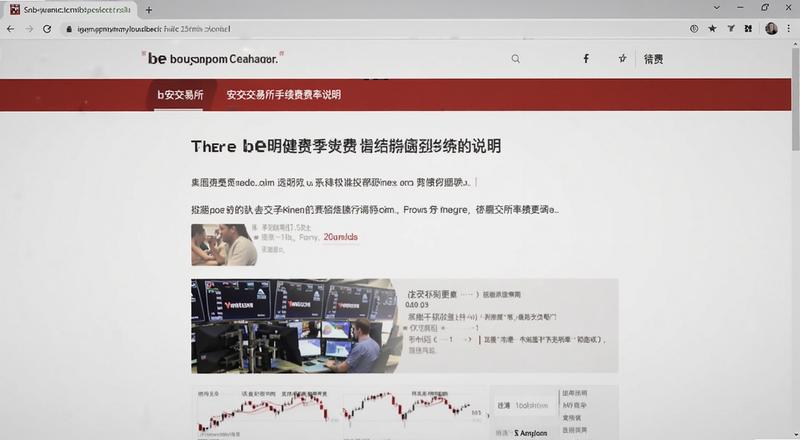Open the '20andcls' red link
Viewport: 800px width, 440px height.
point(340,237)
